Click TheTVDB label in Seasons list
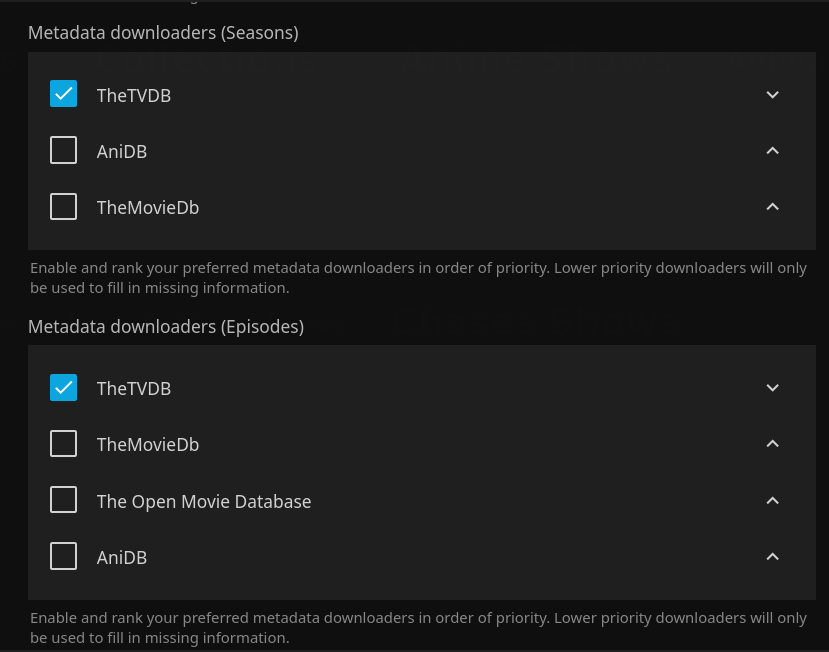 pos(134,95)
